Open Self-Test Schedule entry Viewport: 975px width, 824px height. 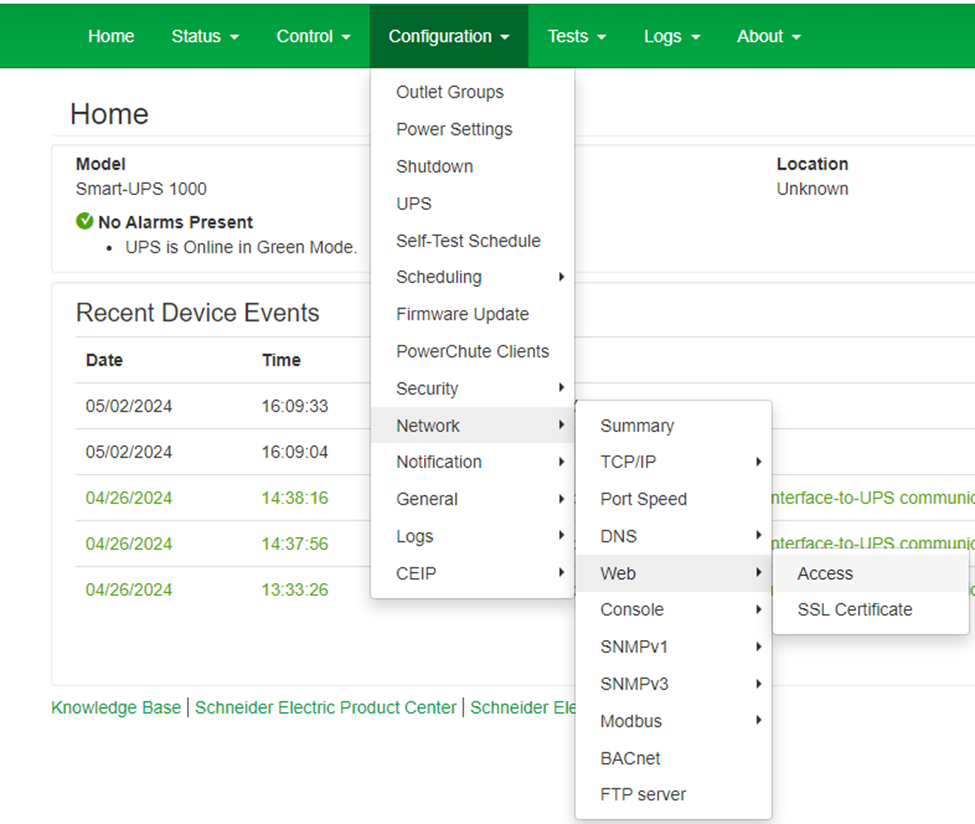point(472,241)
